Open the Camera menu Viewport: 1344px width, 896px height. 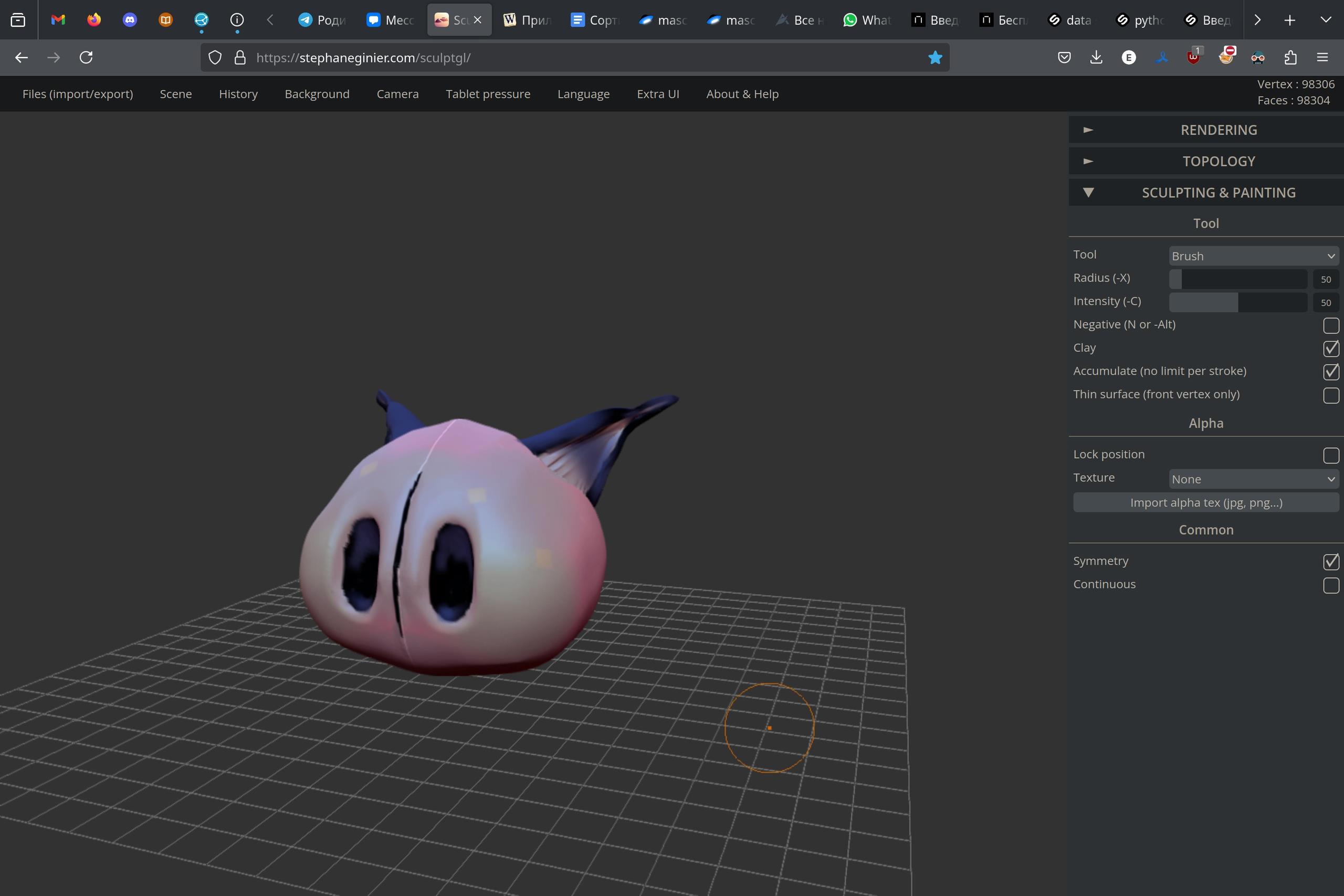pyautogui.click(x=397, y=94)
